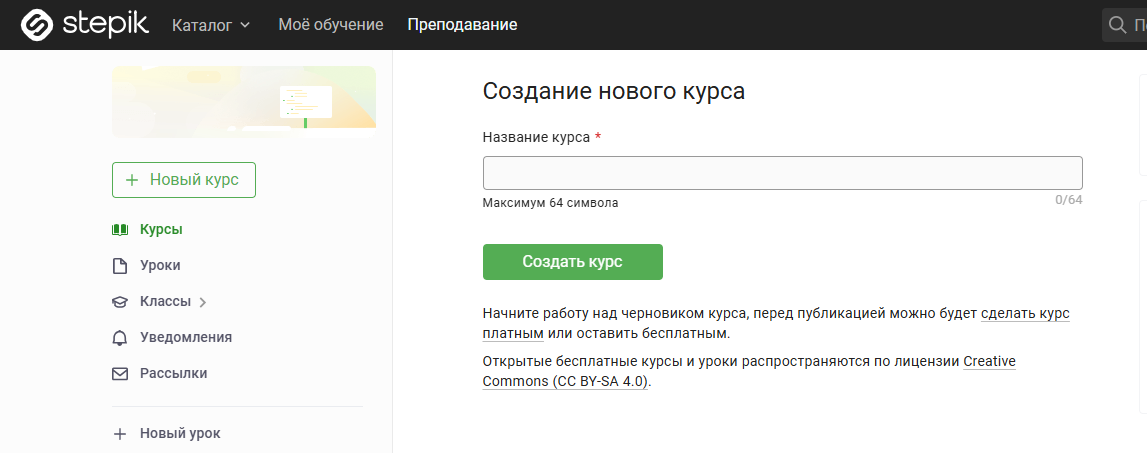
Task: Open the Creative Commons license link
Action: click(x=989, y=361)
